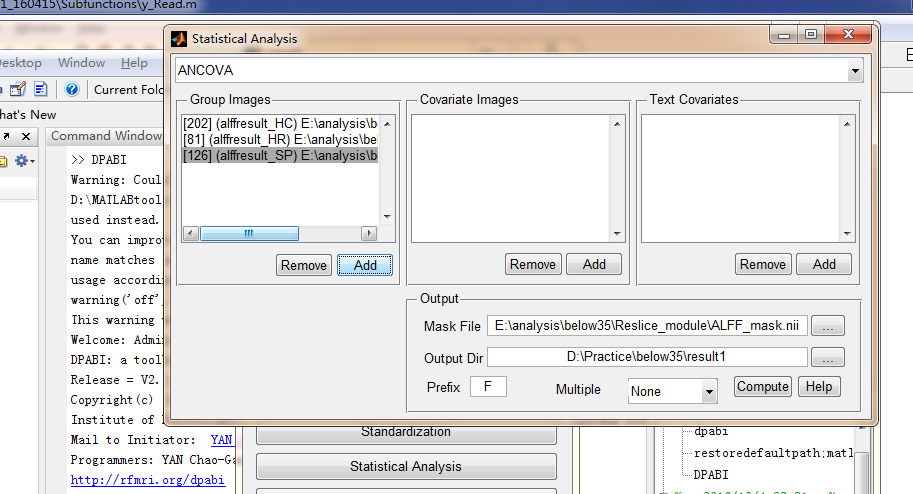Click the blue question mark help icon
This screenshot has height=494, width=913.
(72, 89)
